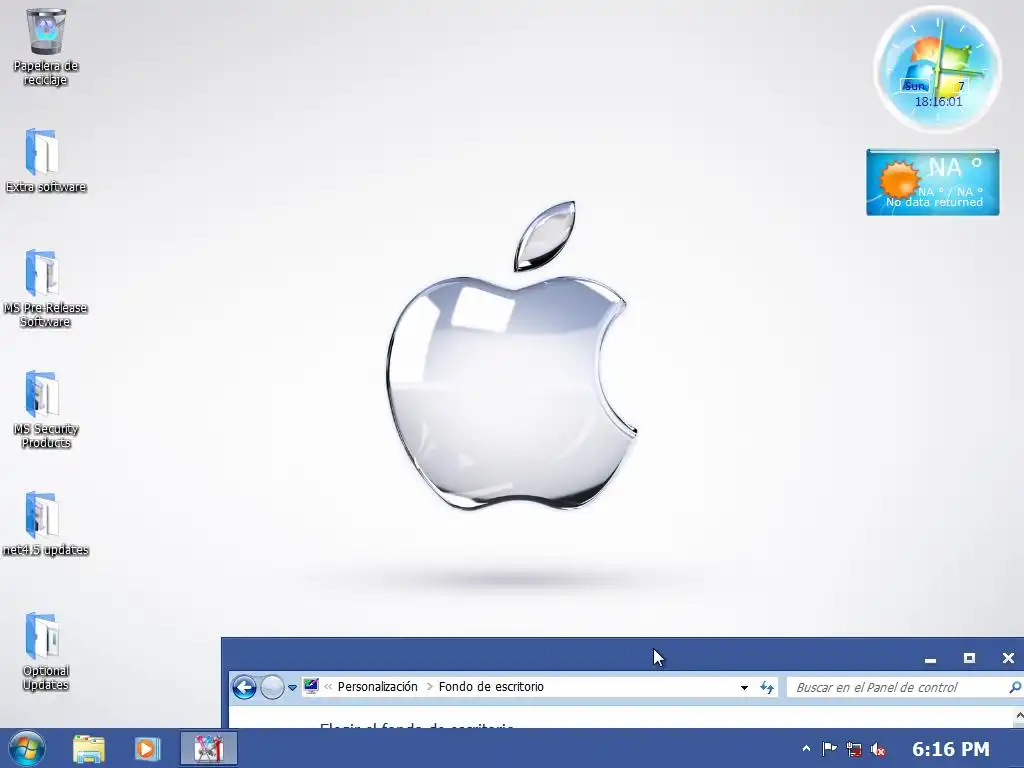Open the recent pages dropdown arrow
The width and height of the screenshot is (1024, 768).
pyautogui.click(x=293, y=688)
